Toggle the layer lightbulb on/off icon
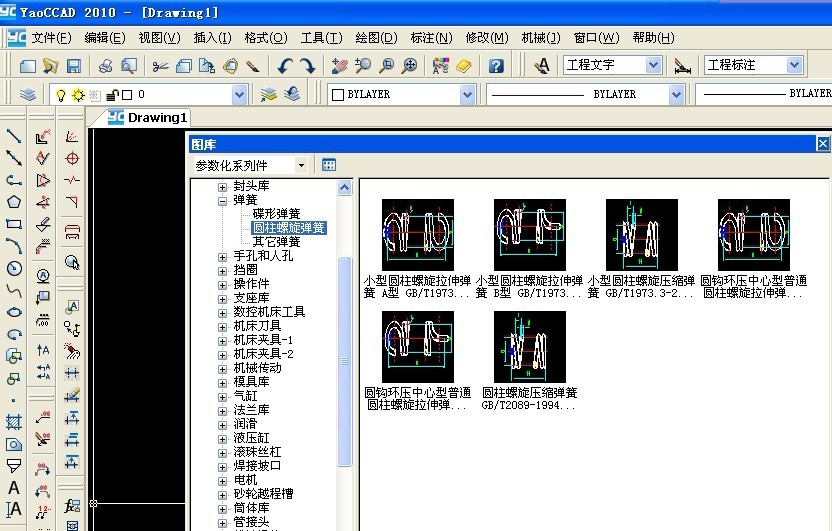Viewport: 832px width, 531px height. click(x=59, y=94)
